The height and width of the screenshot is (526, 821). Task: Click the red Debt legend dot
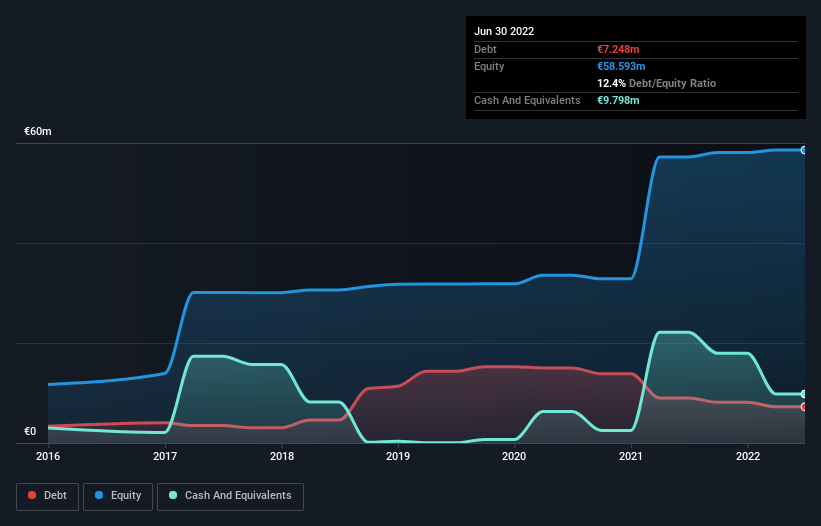(32, 495)
